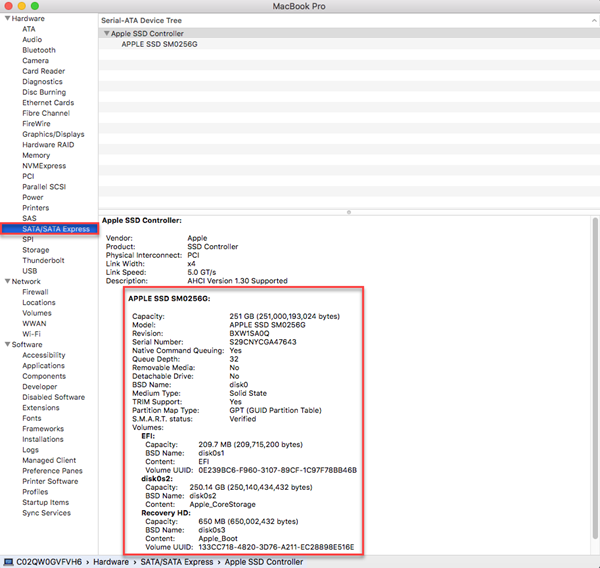Screen dimensions: 600x568
Task: Open Developer under Software
Action: click(39, 387)
